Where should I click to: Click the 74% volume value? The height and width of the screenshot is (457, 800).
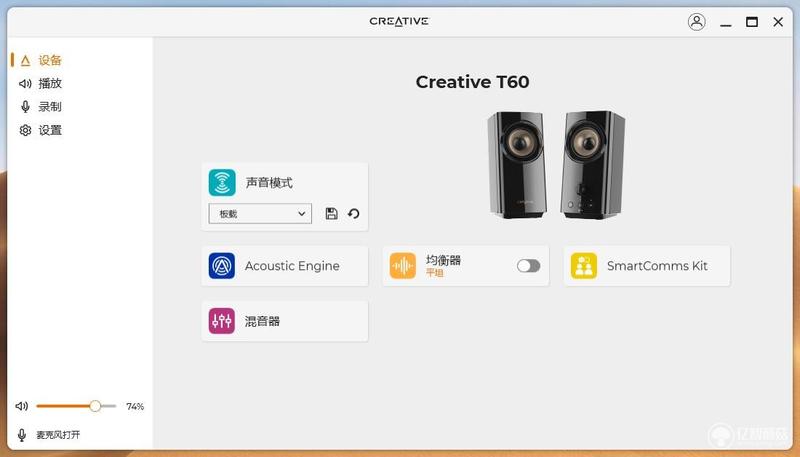pos(135,407)
